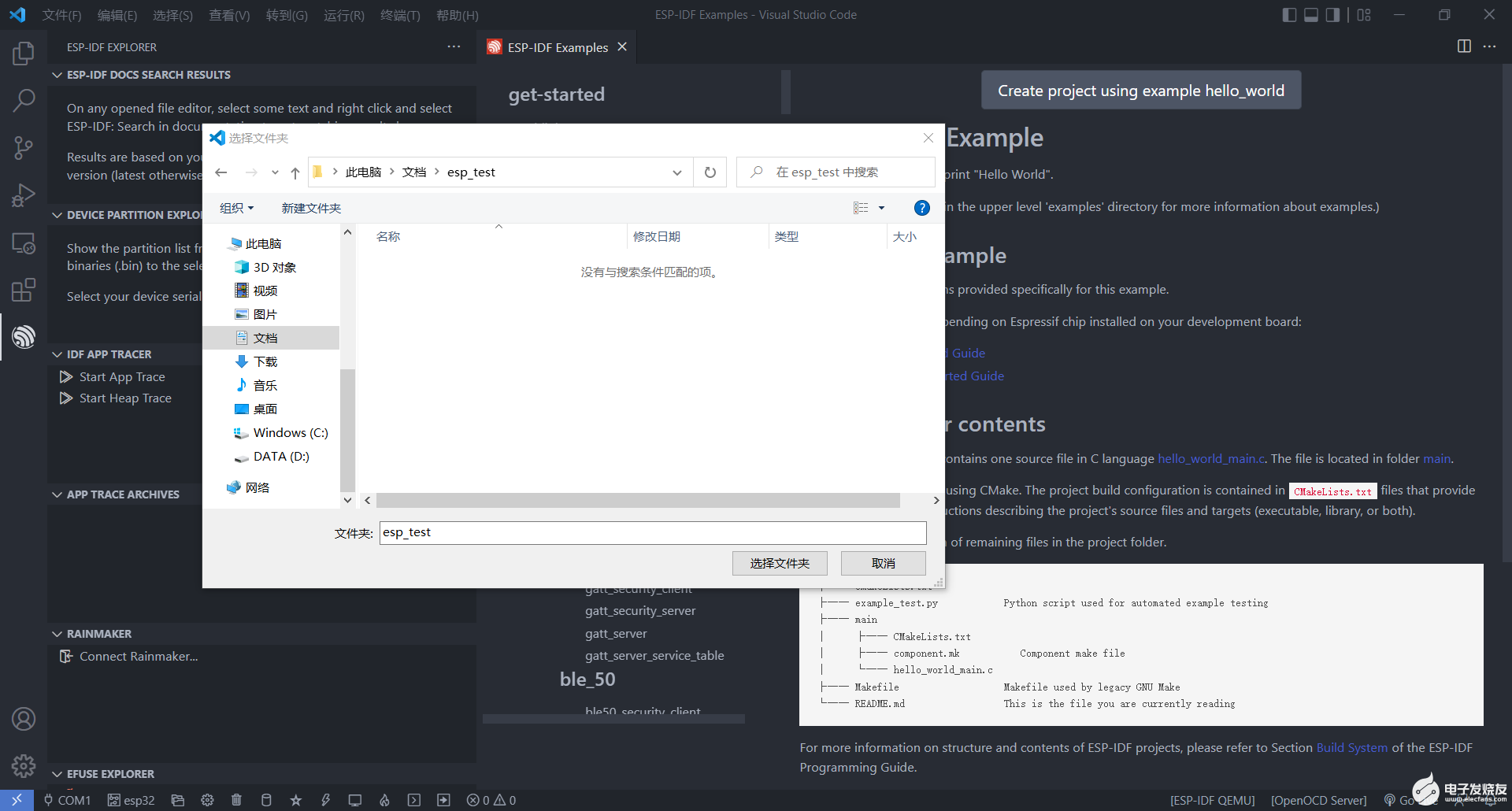The height and width of the screenshot is (811, 1512).
Task: Click the flash method star icon
Action: (295, 800)
